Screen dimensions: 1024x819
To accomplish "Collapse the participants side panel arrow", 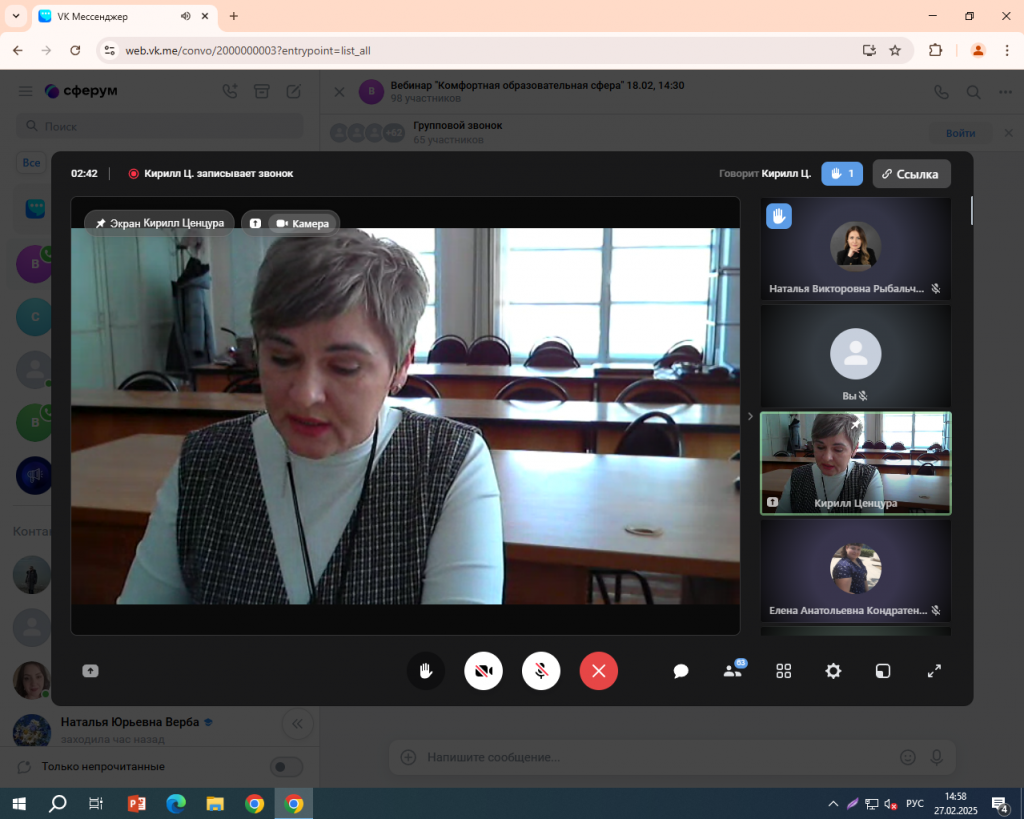I will point(750,416).
